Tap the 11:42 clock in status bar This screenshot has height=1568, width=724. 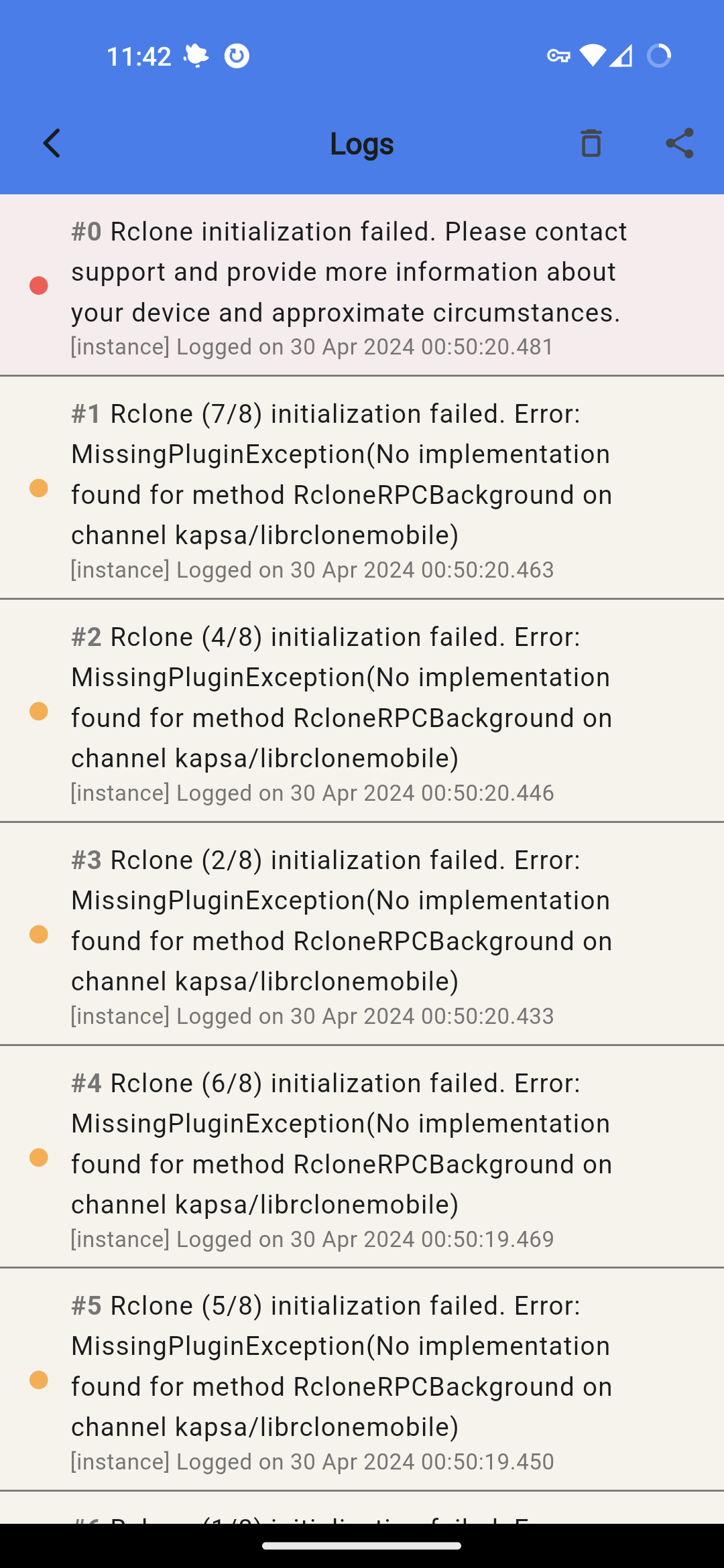click(139, 56)
